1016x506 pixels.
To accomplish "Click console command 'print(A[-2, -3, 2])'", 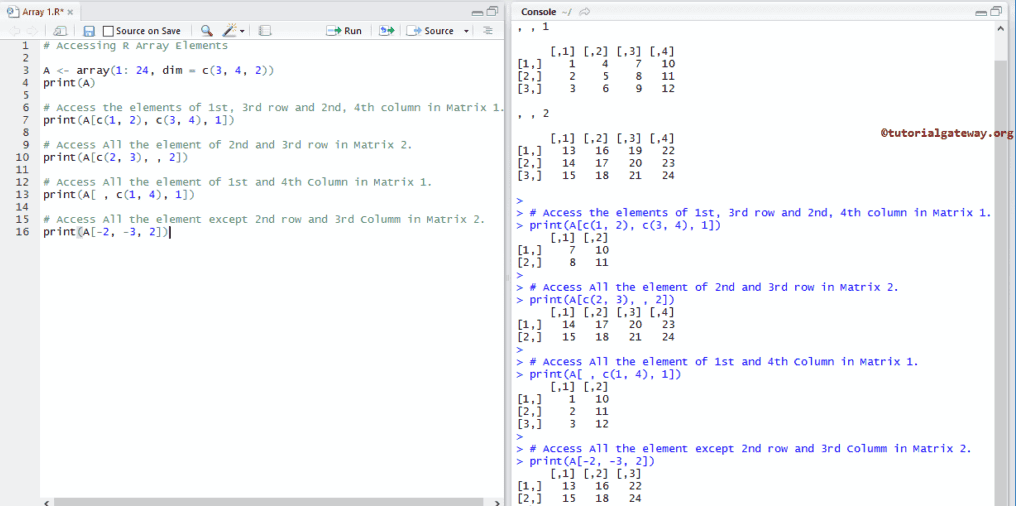I will 592,461.
